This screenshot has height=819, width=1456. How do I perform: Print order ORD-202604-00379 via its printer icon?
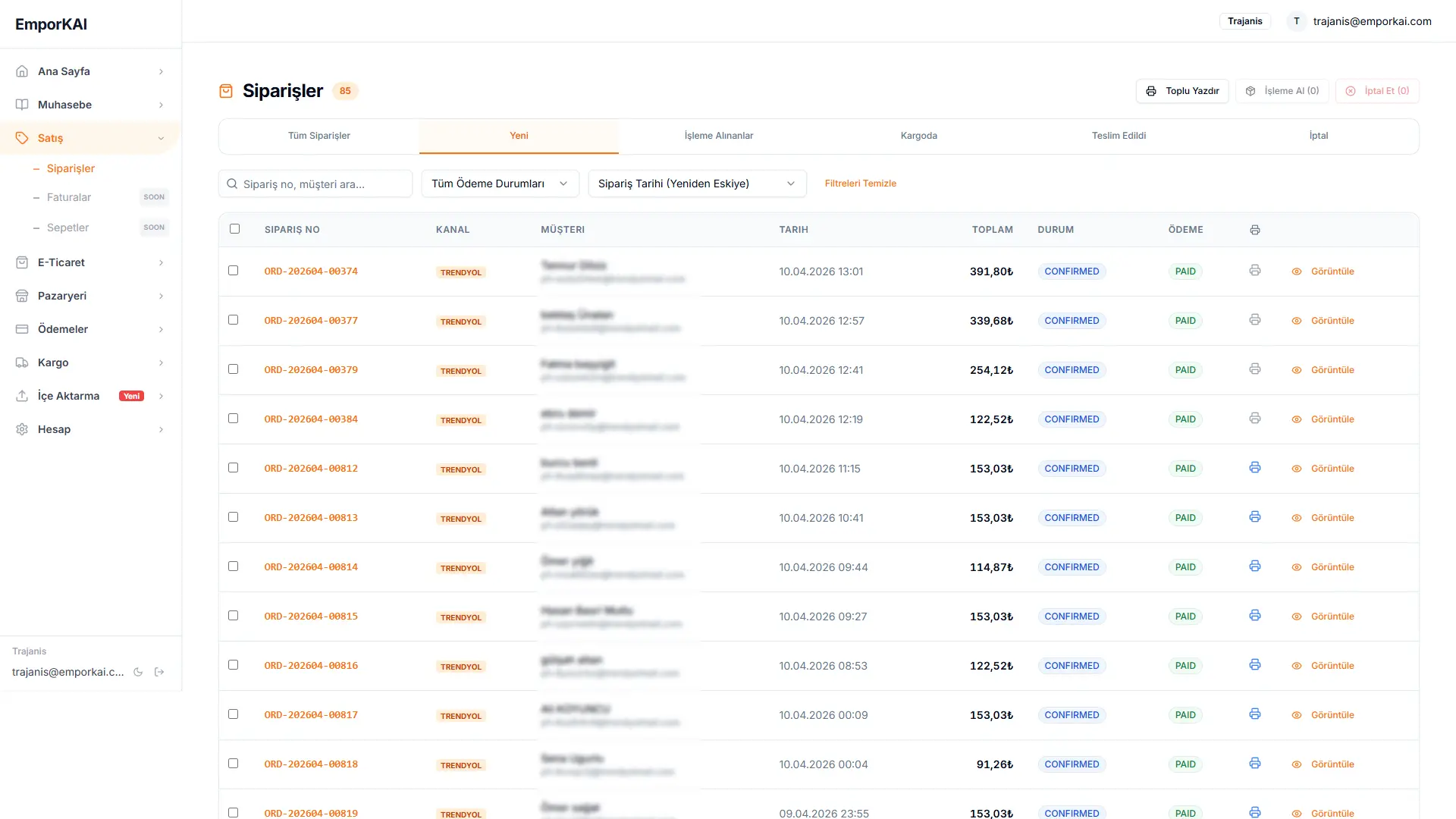tap(1255, 369)
